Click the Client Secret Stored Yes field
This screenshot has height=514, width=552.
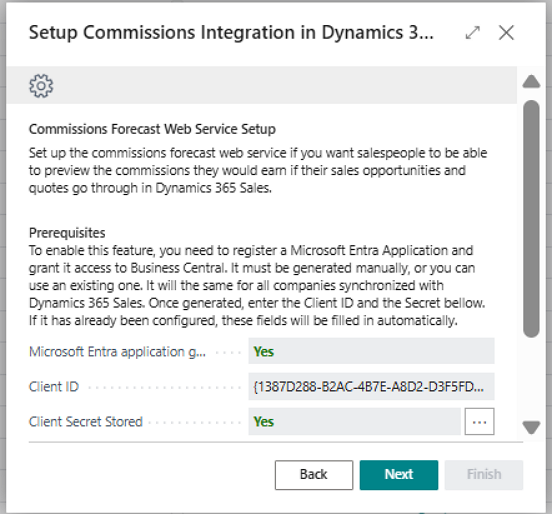click(x=354, y=421)
